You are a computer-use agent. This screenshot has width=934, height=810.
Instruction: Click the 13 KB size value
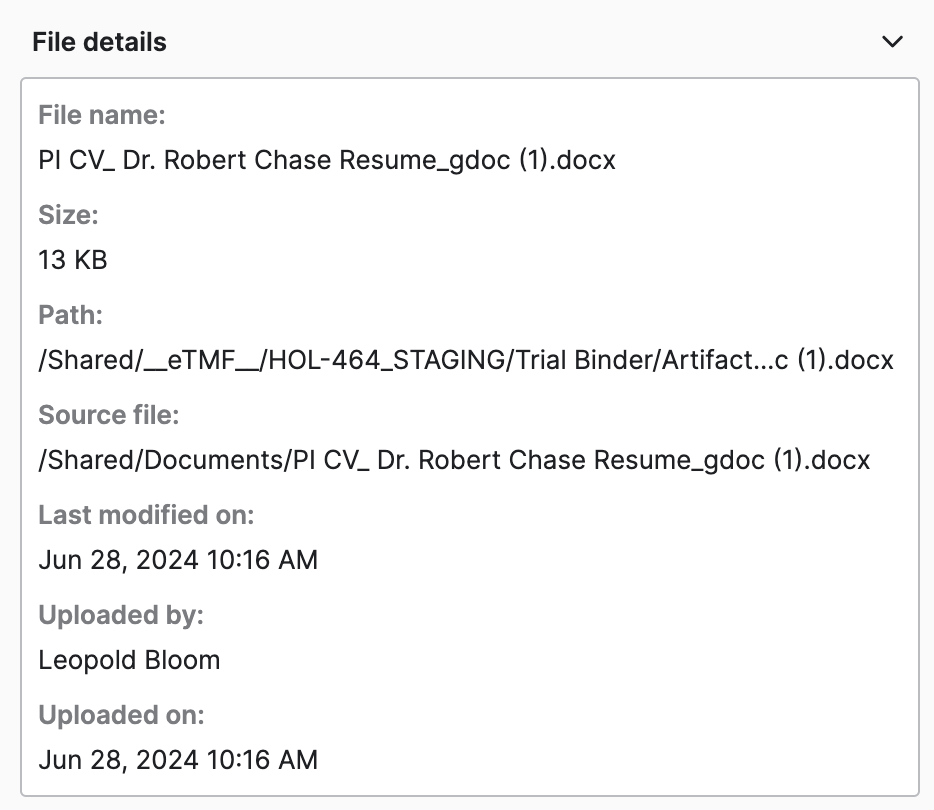pos(73,260)
